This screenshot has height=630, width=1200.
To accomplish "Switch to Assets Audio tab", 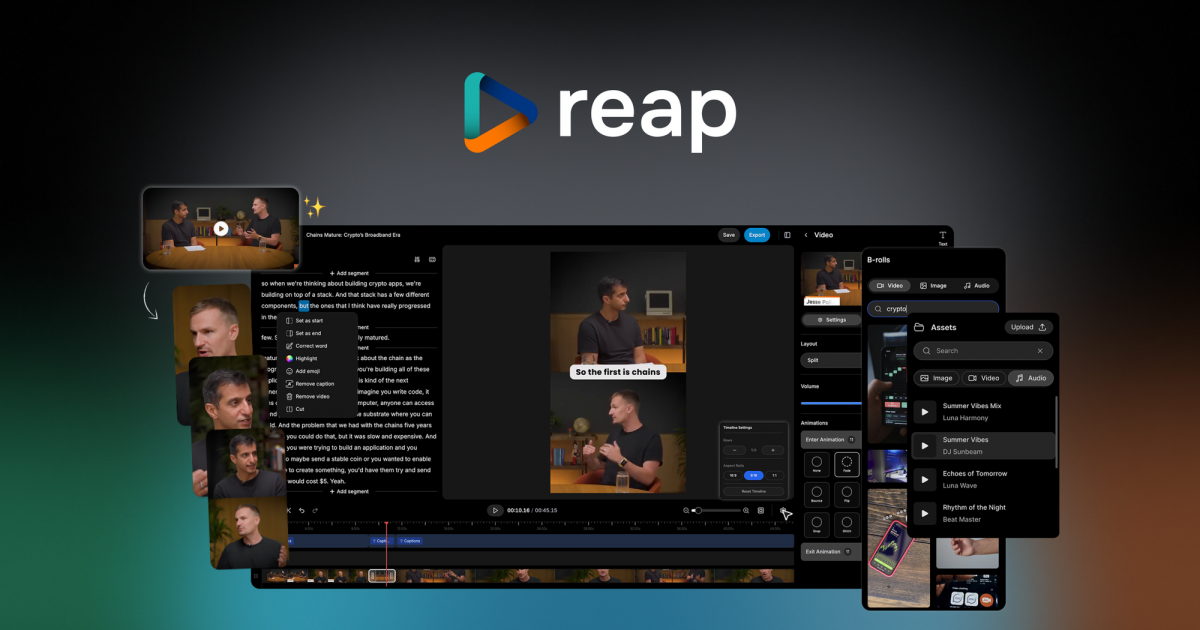I will point(1031,378).
